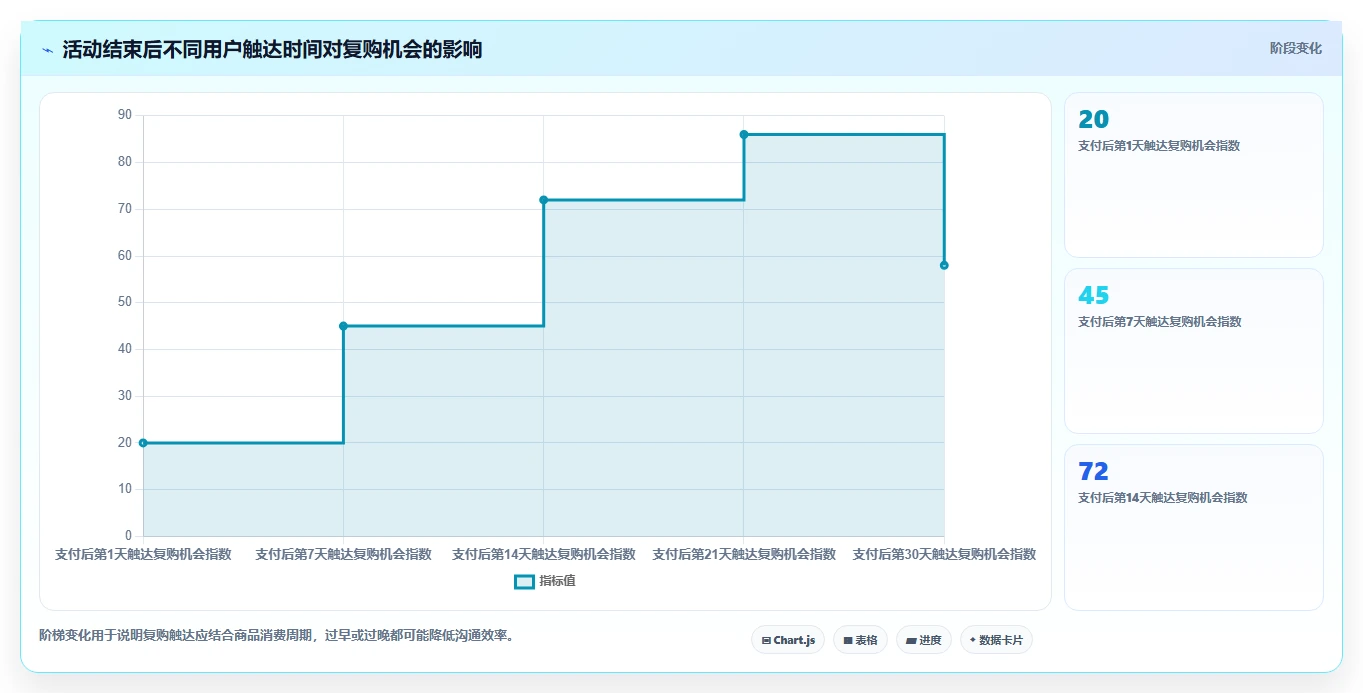Open the card showing value 72
The image size is (1363, 693).
click(1194, 527)
